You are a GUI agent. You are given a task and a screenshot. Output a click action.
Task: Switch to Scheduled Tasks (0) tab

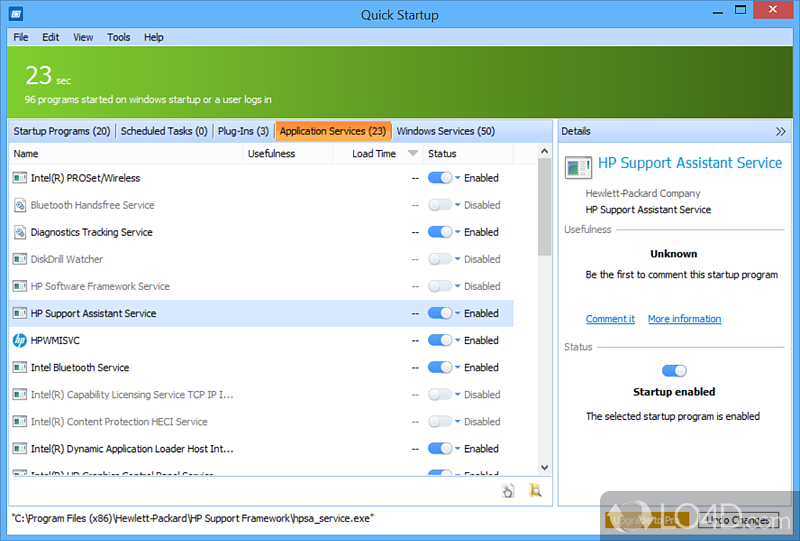(164, 131)
